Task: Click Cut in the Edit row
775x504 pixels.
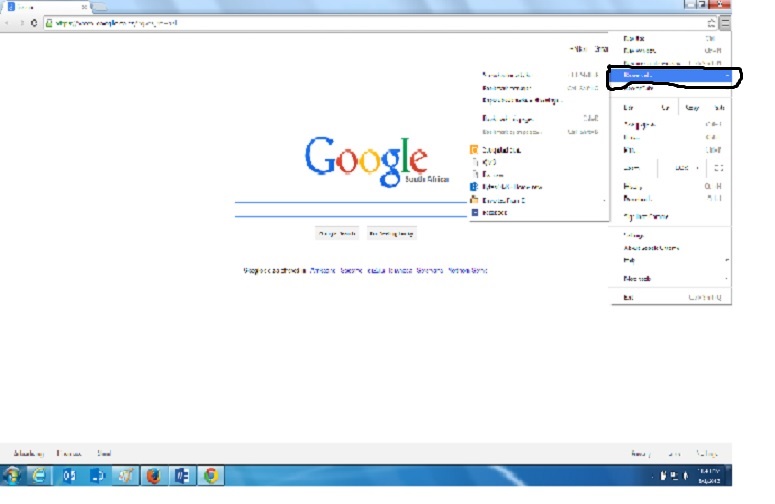Action: pos(665,108)
